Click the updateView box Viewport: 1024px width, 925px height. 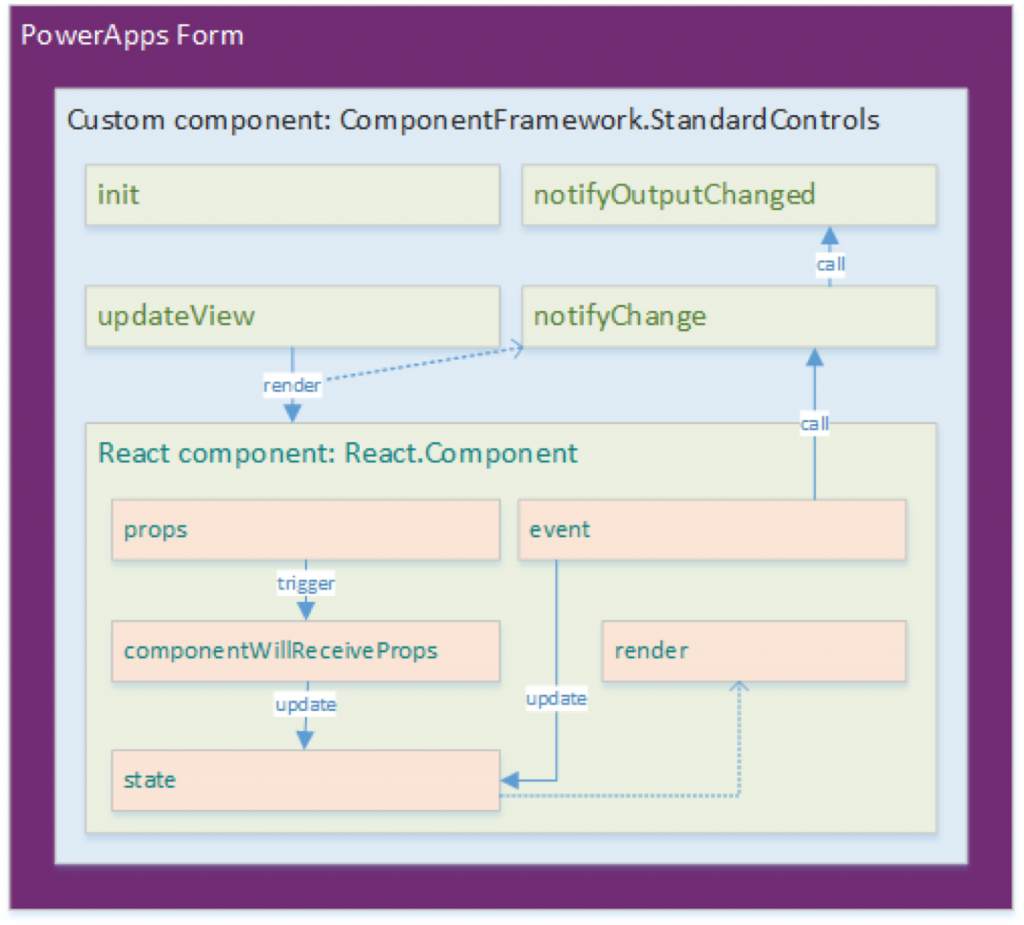point(293,316)
